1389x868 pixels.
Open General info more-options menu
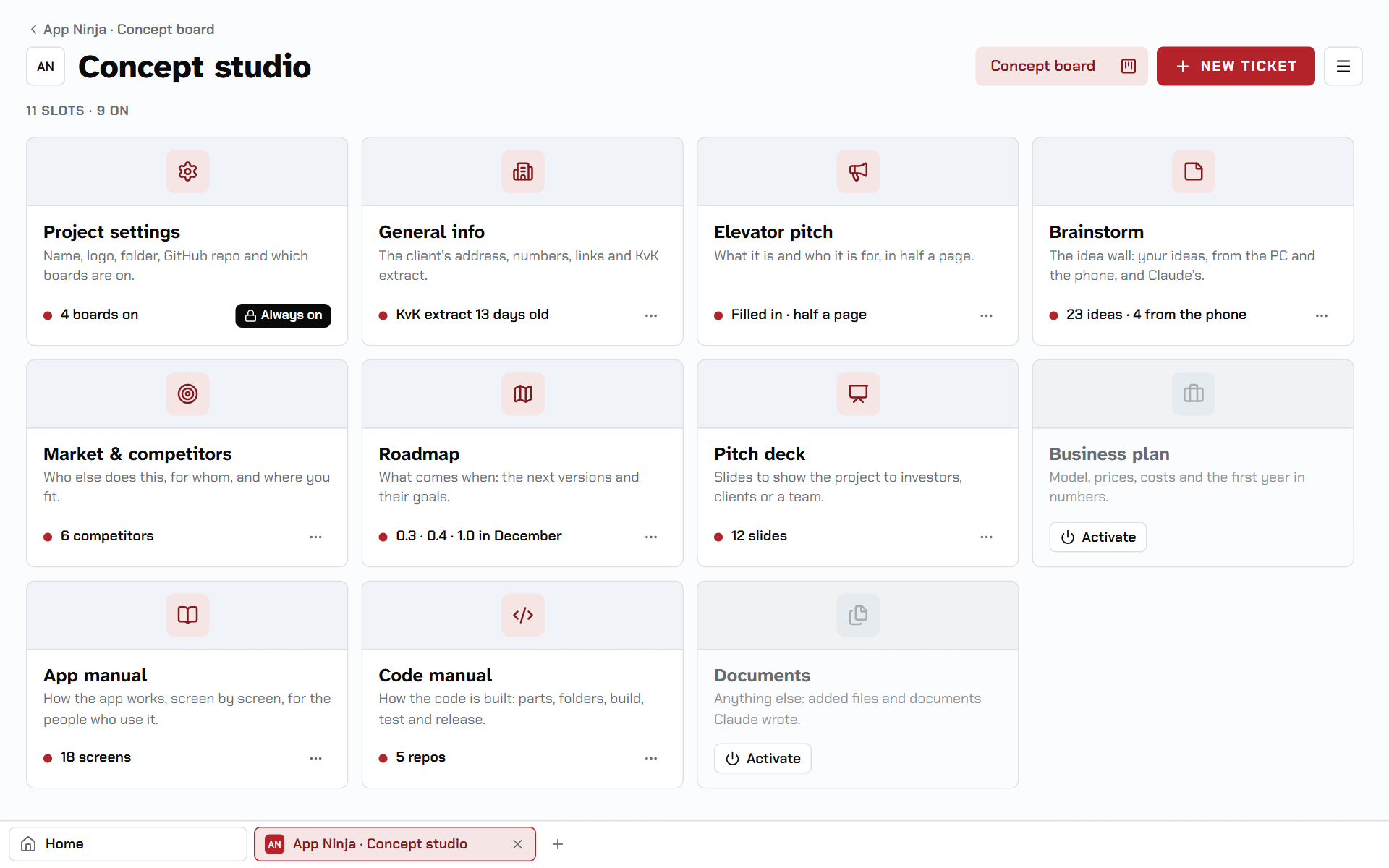pos(651,315)
